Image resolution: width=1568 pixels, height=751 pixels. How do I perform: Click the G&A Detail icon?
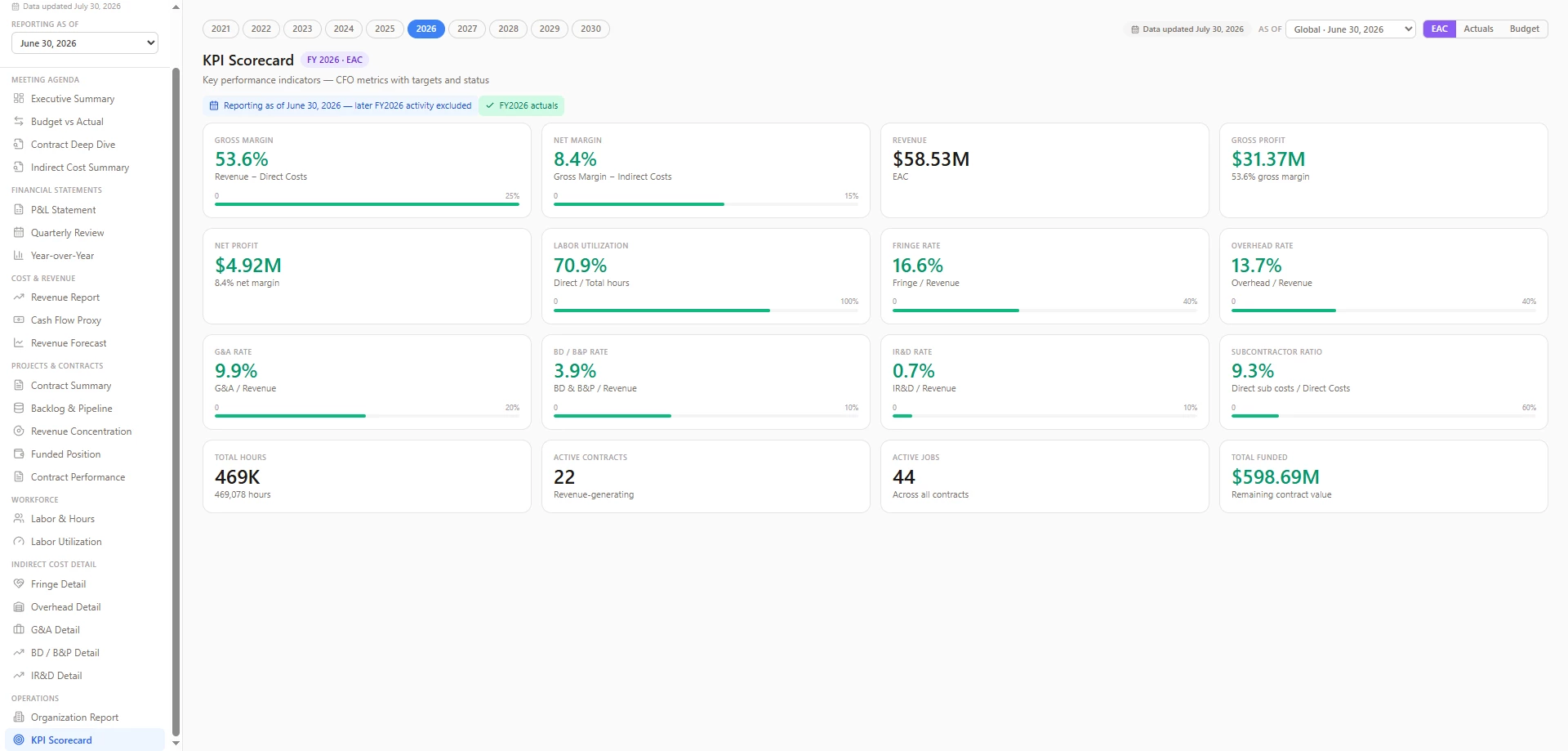19,629
